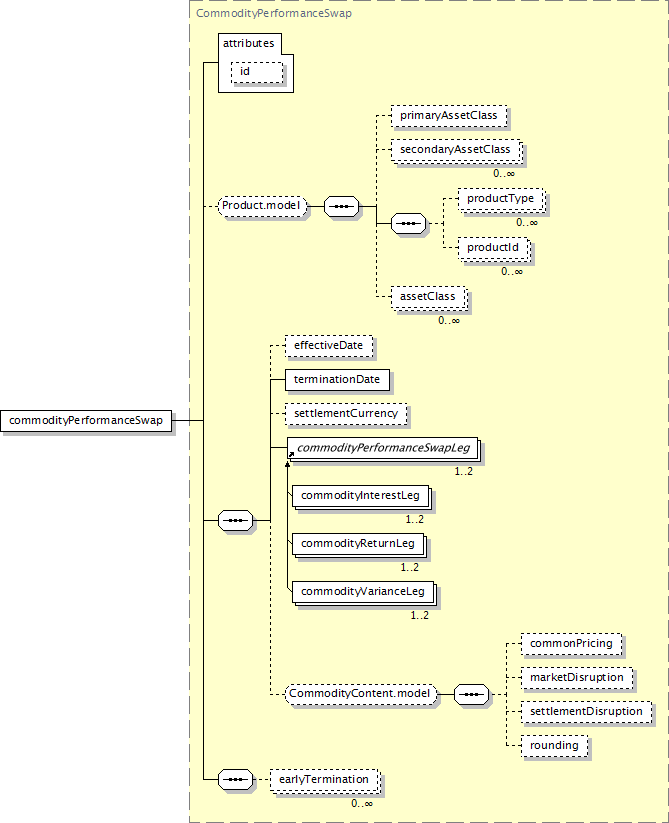Screen dimensions: 669x823
Task: Select the assetClass element
Action: 429,298
